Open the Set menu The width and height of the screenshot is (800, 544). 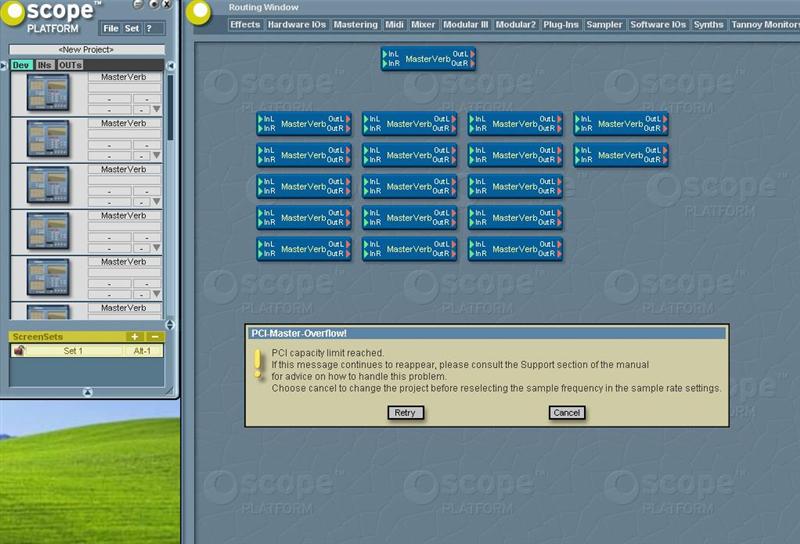pos(132,29)
